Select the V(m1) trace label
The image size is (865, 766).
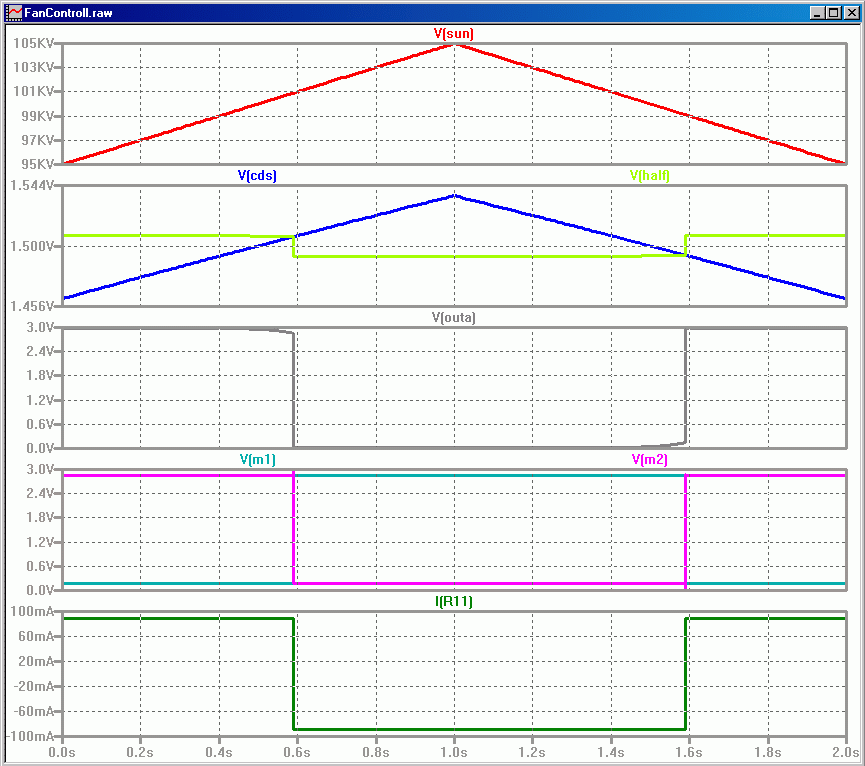click(x=257, y=459)
